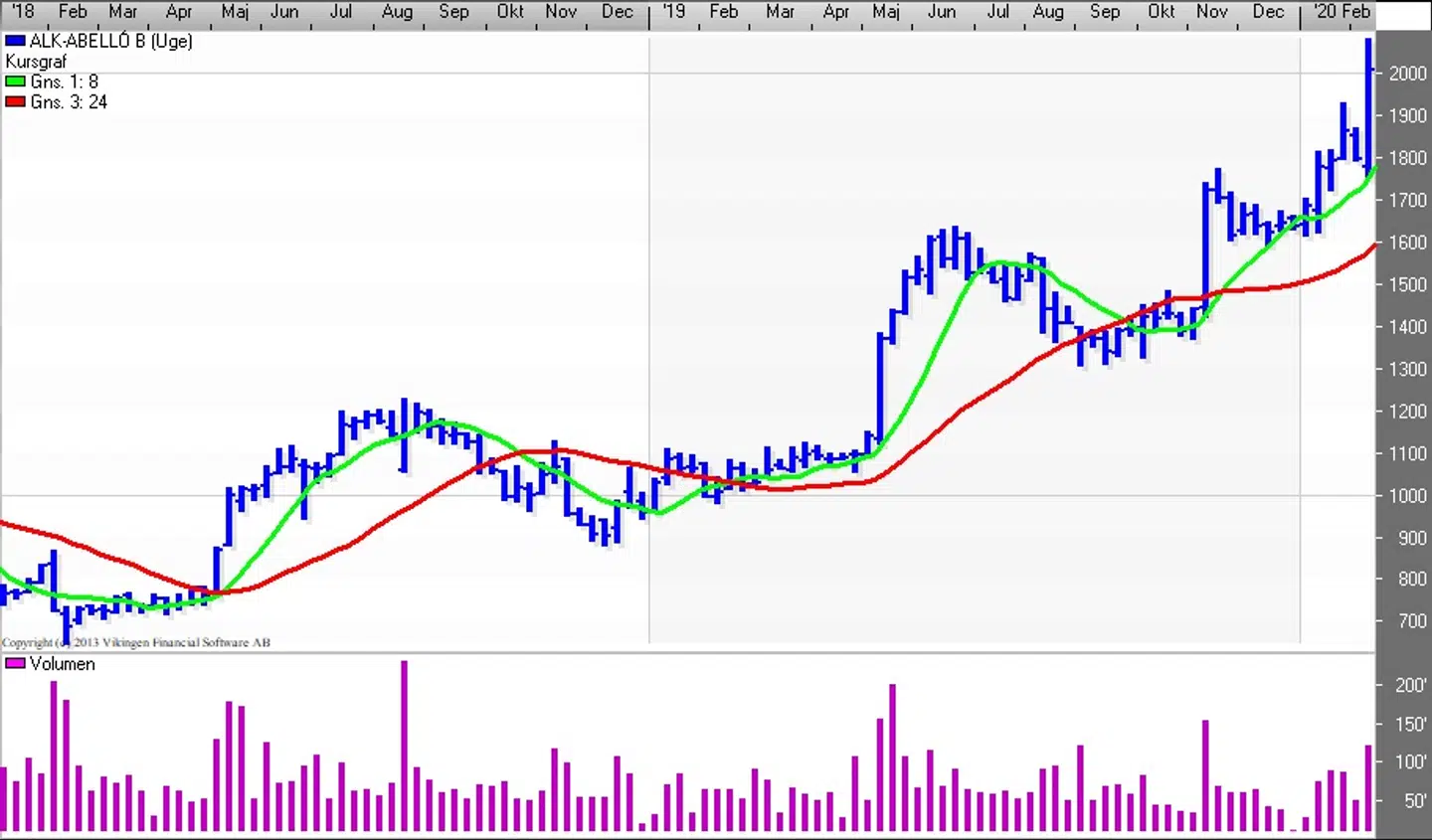Select the ALK-ABELLÓ B (Uge) legend label

[x=110, y=42]
